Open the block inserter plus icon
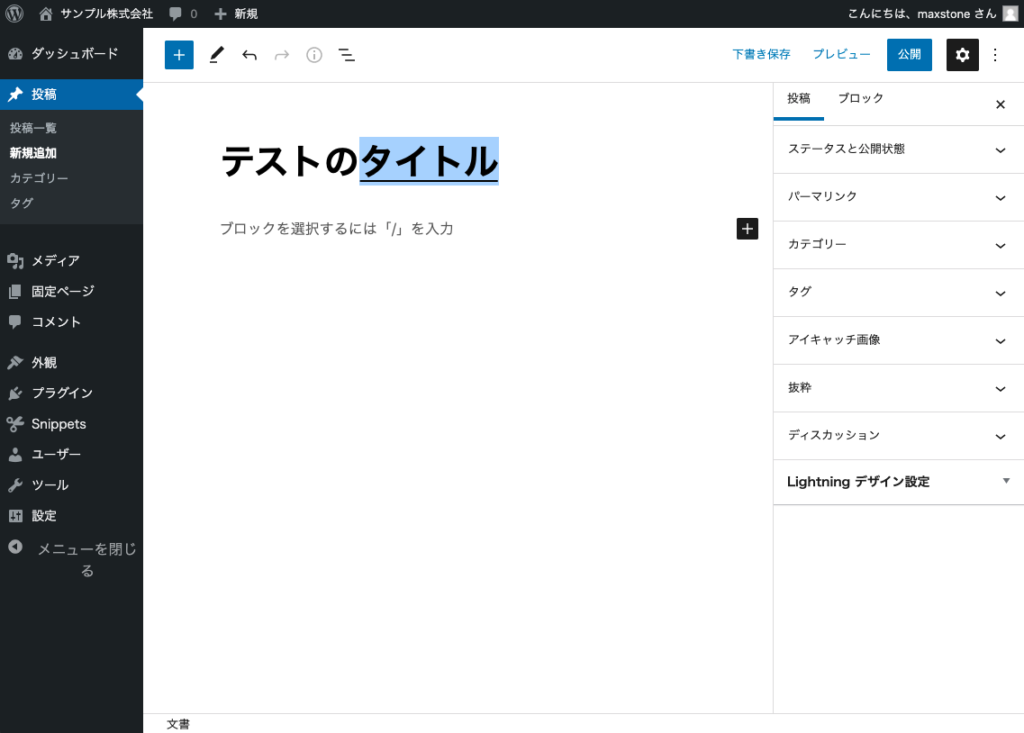This screenshot has height=733, width=1024. pyautogui.click(x=179, y=55)
